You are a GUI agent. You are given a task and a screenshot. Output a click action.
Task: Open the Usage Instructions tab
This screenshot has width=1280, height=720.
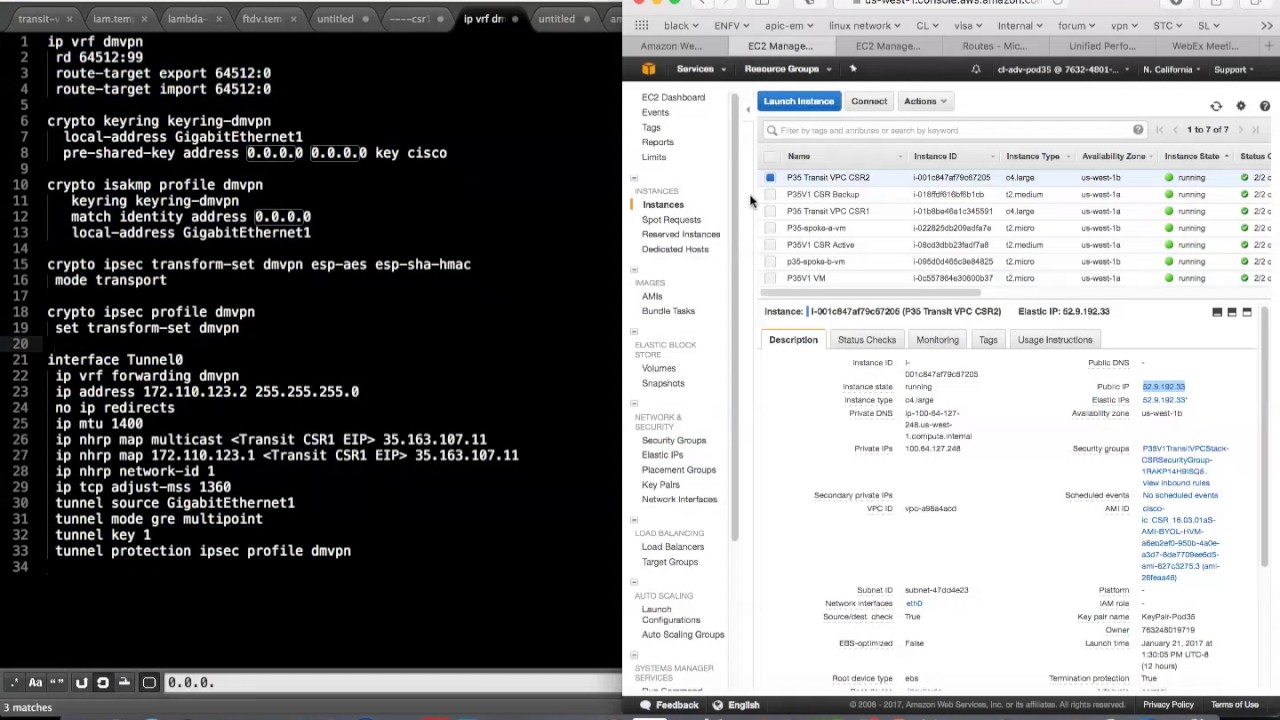(1055, 340)
